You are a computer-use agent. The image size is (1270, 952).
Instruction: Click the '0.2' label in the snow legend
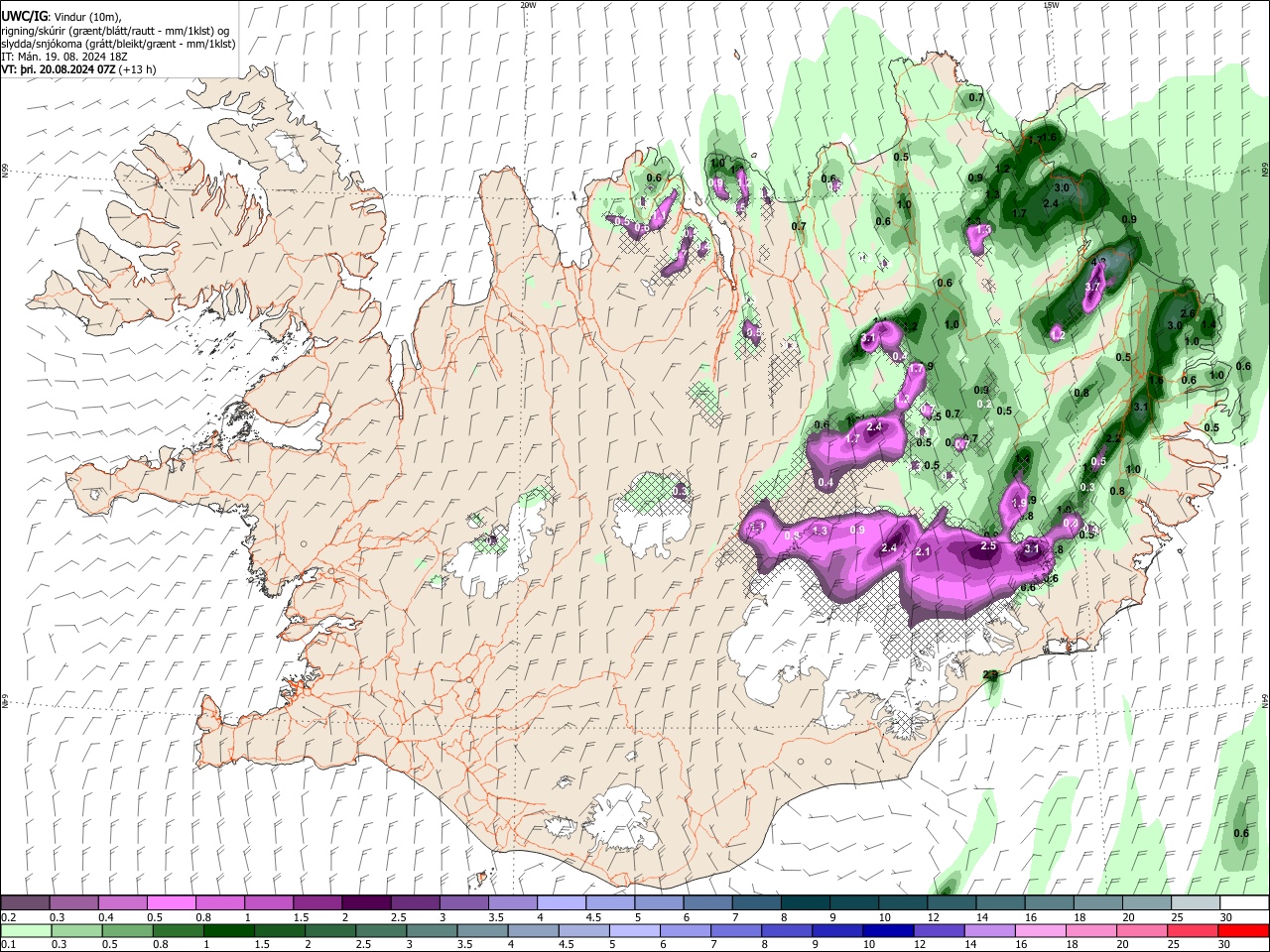pos(9,917)
